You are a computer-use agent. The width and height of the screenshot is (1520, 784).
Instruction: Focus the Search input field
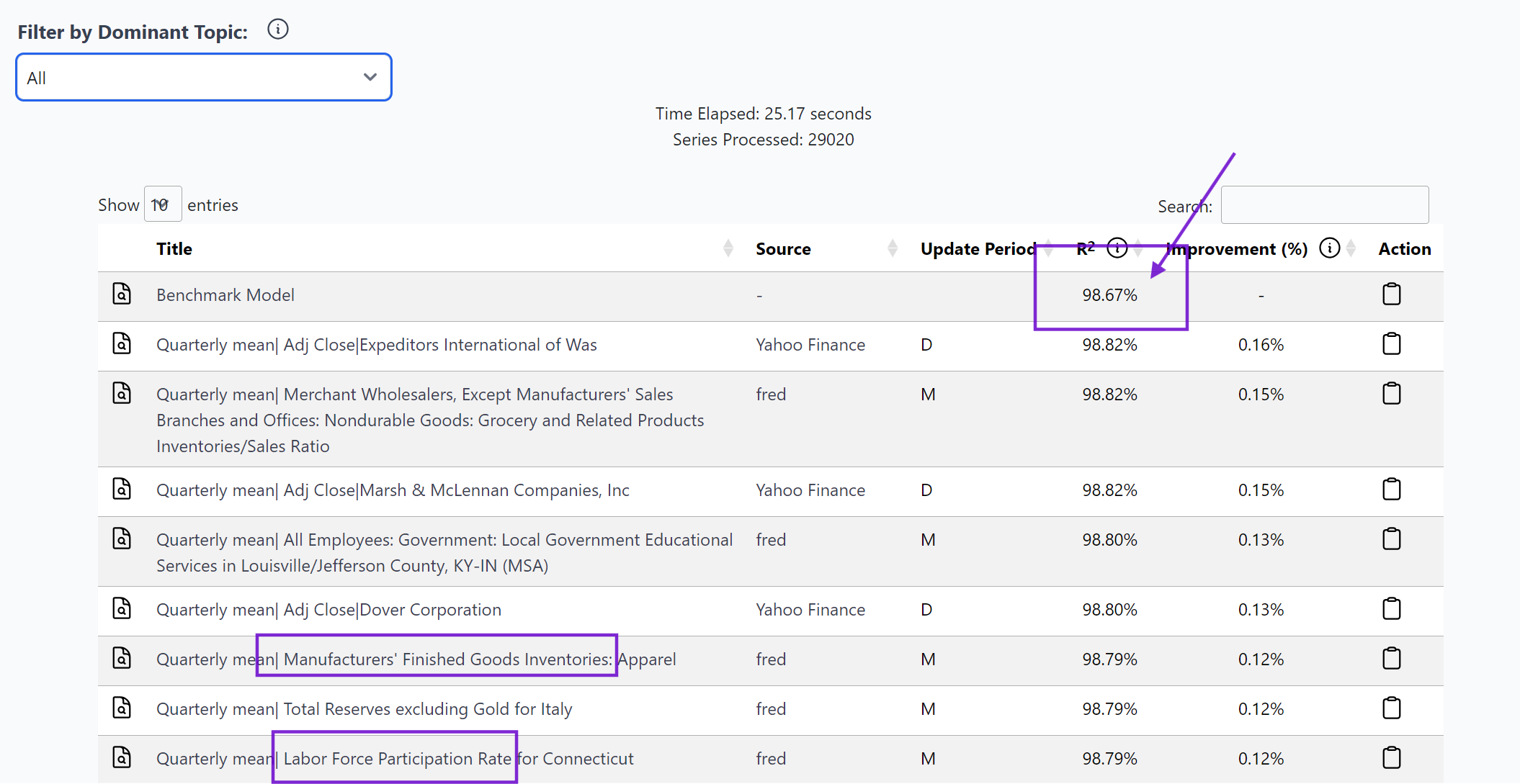tap(1325, 205)
